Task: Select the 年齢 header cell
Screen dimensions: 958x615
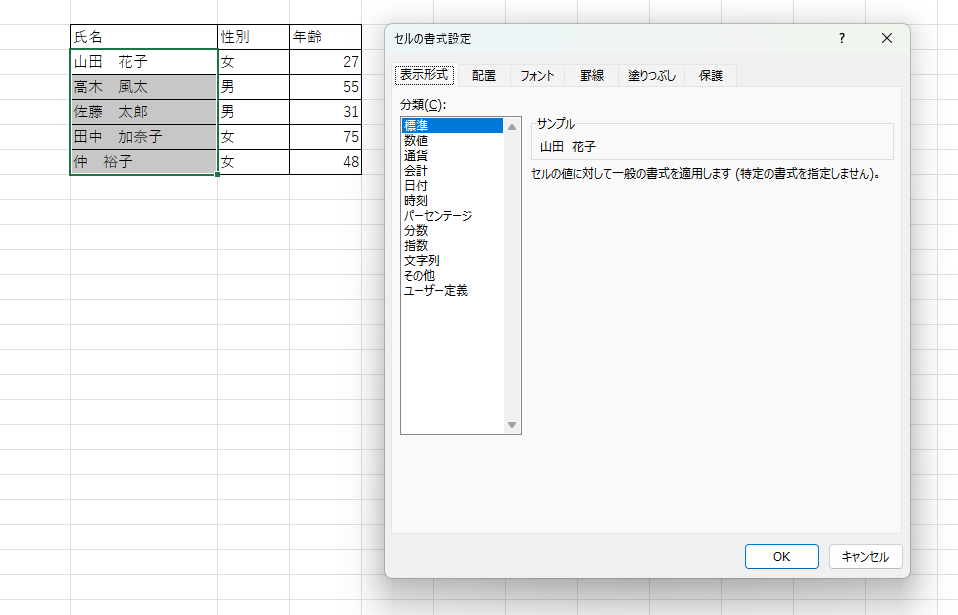Action: (x=325, y=37)
